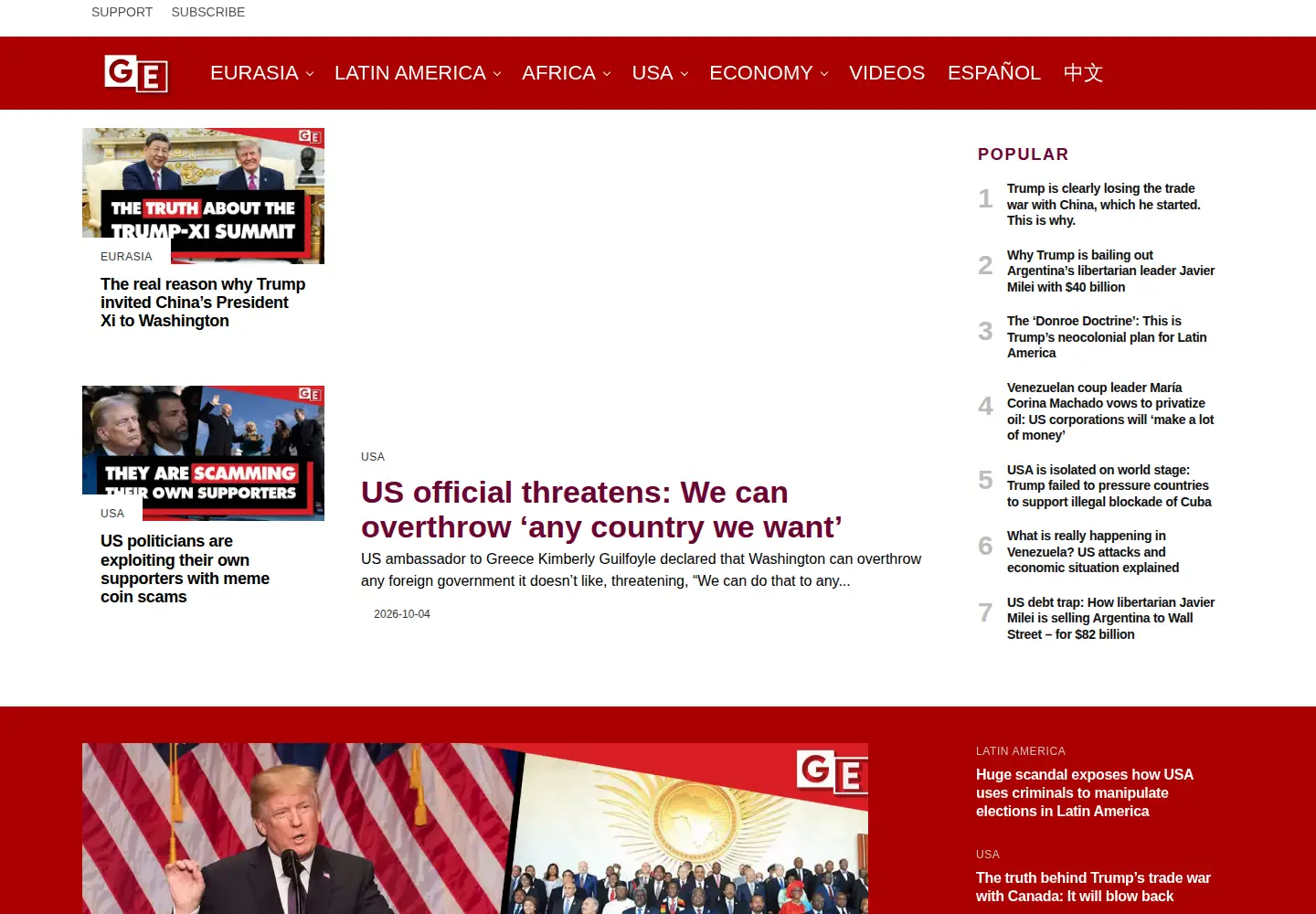Open the meme coin scams article
Image resolution: width=1316 pixels, height=914 pixels.
pyautogui.click(x=186, y=569)
